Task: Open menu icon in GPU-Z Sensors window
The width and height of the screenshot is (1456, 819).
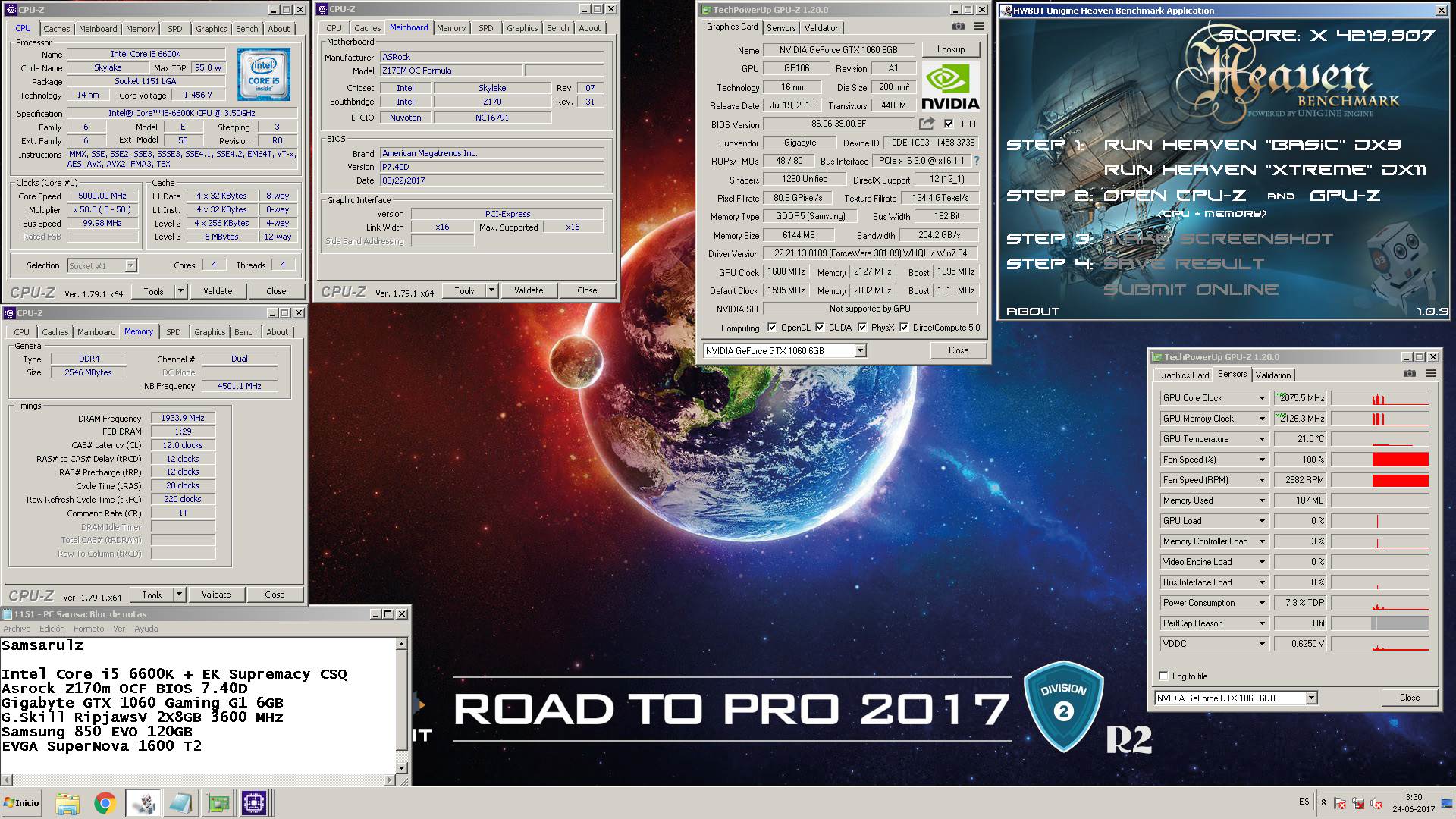Action: pos(1430,374)
